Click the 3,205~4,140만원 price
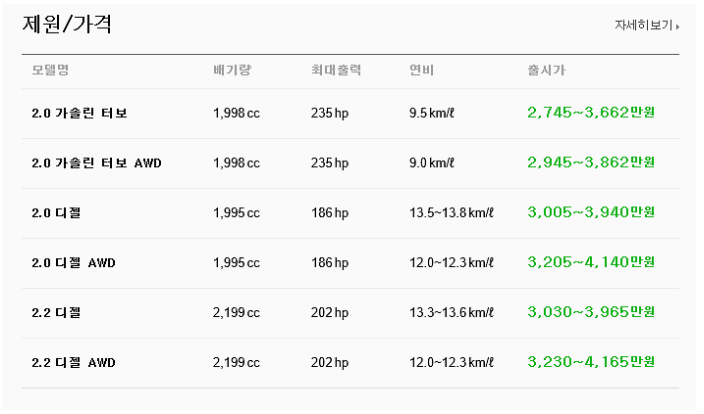Viewport: 704px width, 414px height. click(x=591, y=262)
